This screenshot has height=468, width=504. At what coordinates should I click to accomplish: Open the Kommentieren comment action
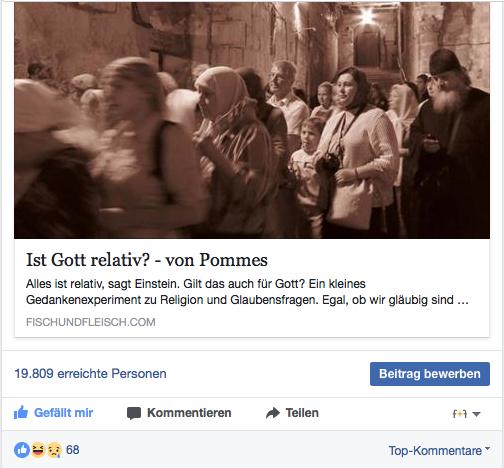[x=189, y=413]
